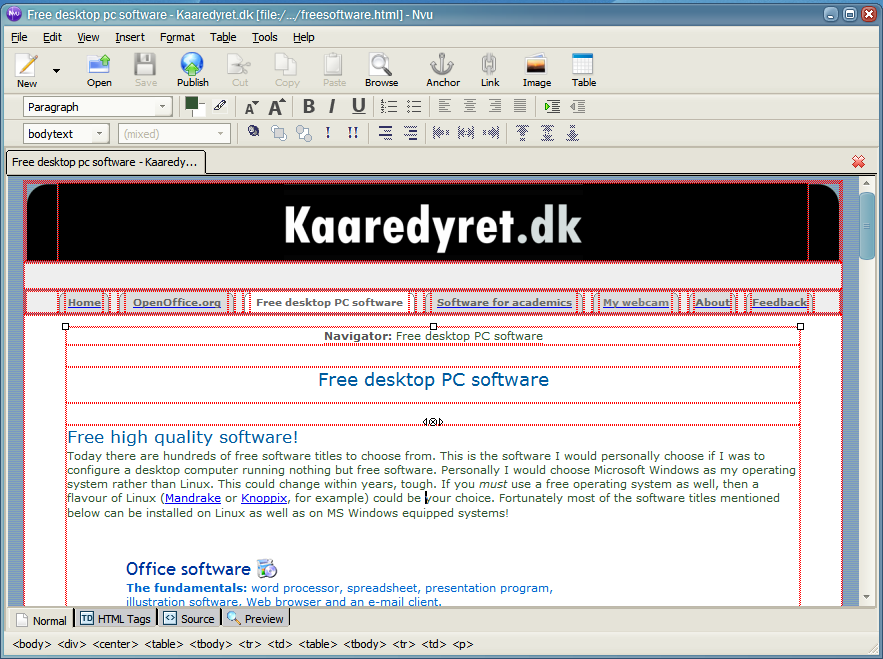Open the Insert menu
The width and height of the screenshot is (883, 659).
click(130, 37)
